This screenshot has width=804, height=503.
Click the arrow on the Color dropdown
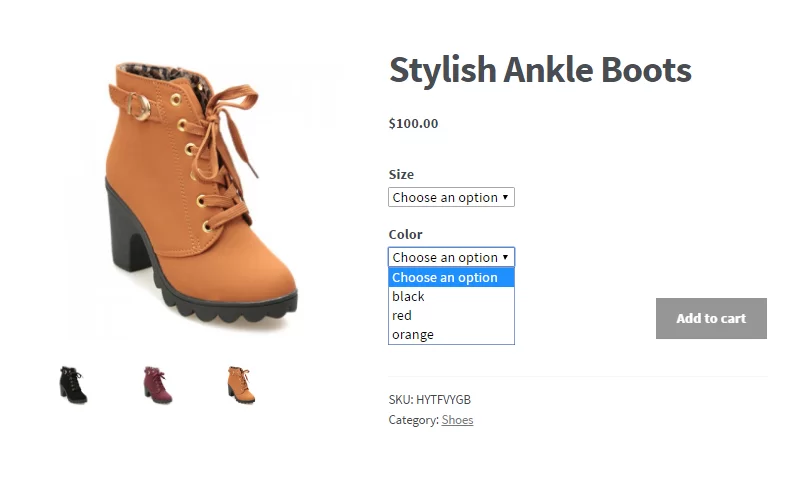(506, 258)
